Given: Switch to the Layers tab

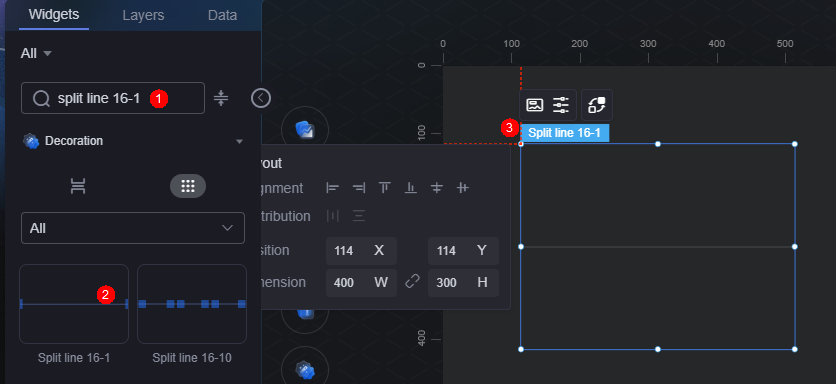Looking at the screenshot, I should click(x=143, y=15).
